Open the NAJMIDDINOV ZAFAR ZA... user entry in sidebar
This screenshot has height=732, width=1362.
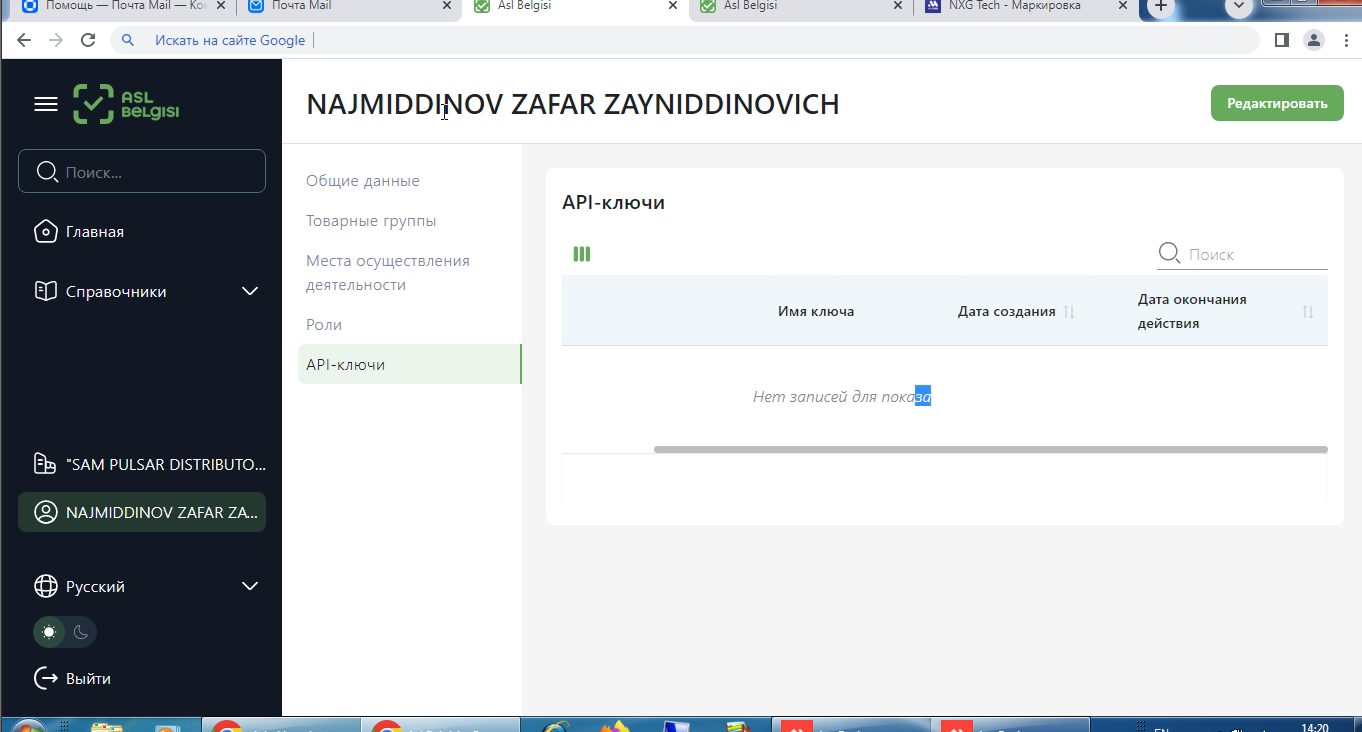[x=142, y=512]
